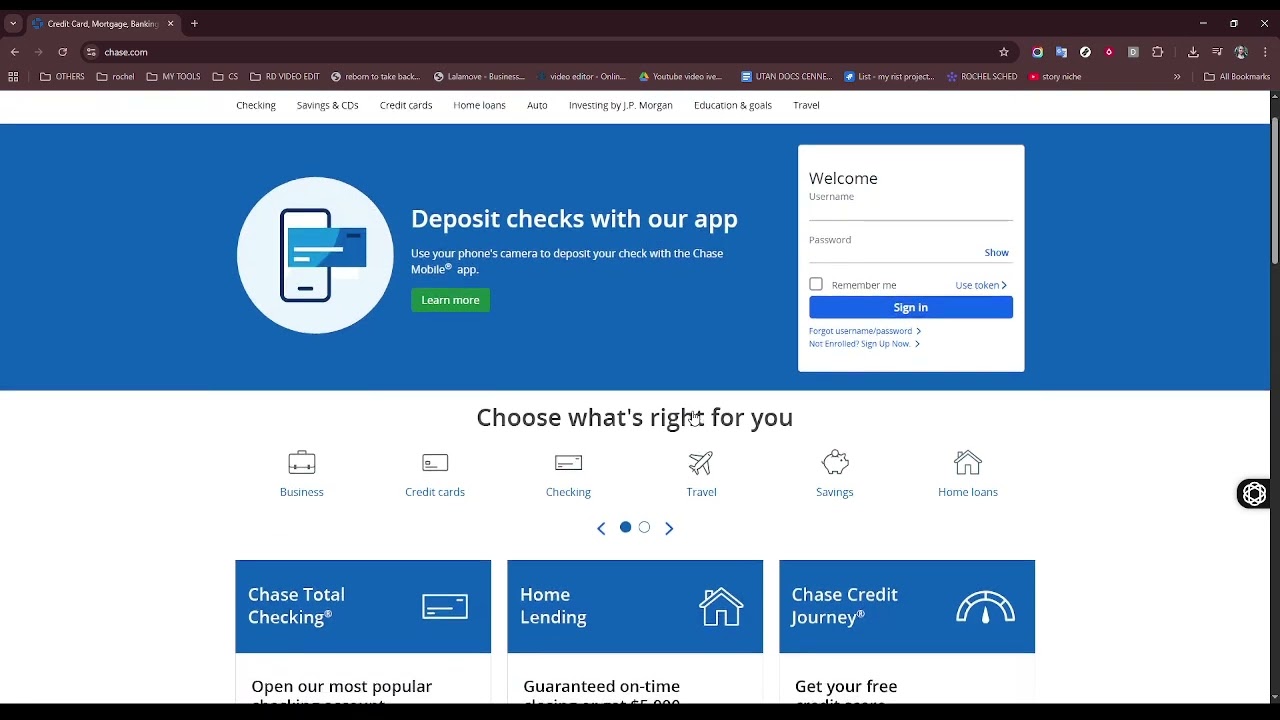
Task: Open the apps grid in bookmarks bar
Action: (13, 77)
